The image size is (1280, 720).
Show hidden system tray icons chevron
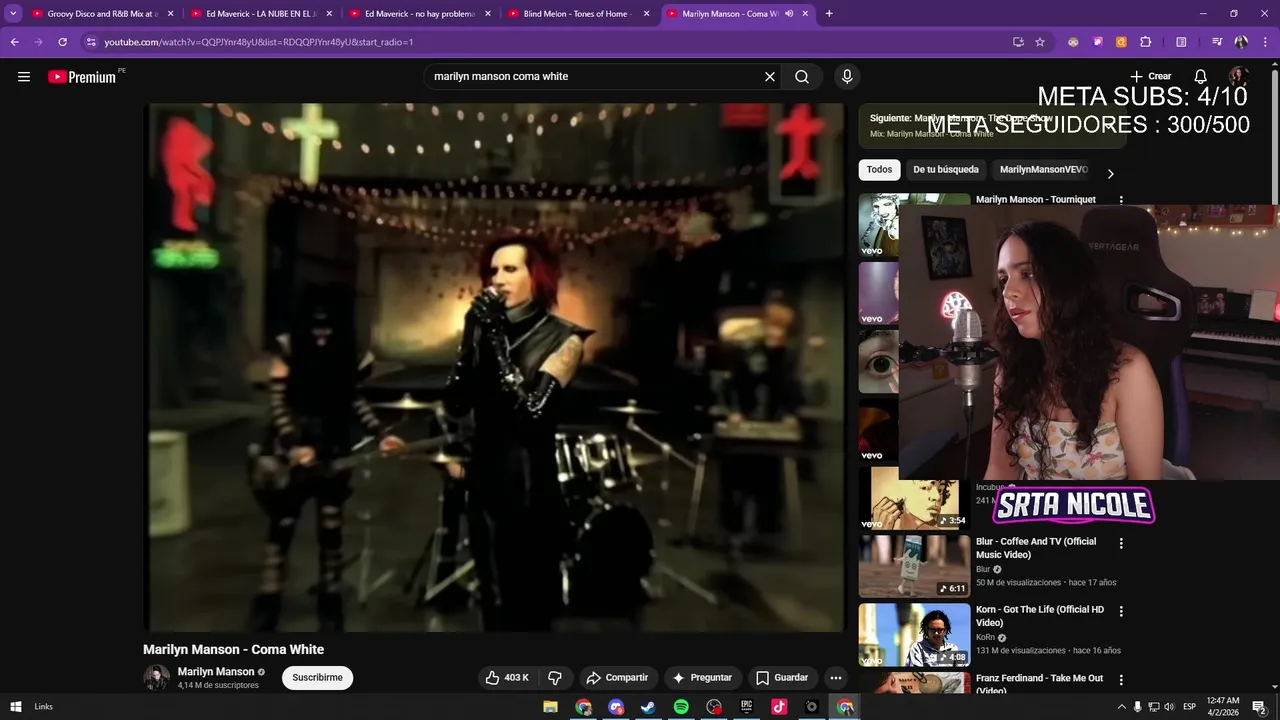(x=1121, y=707)
